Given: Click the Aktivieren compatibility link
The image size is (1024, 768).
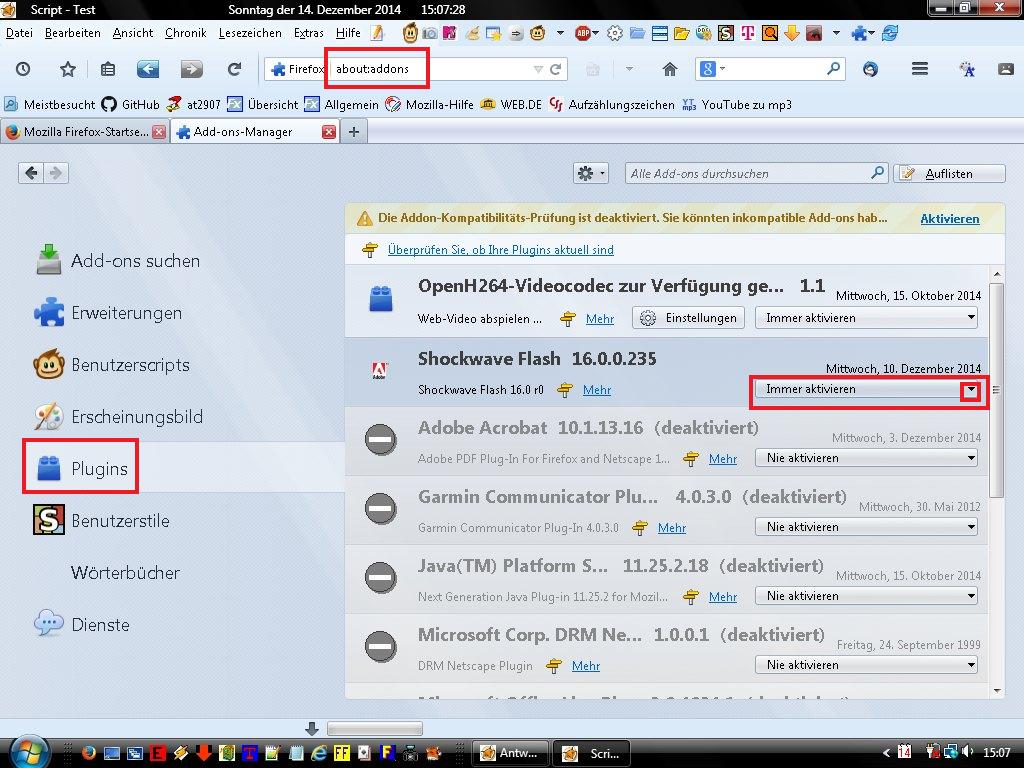Looking at the screenshot, I should tap(950, 219).
